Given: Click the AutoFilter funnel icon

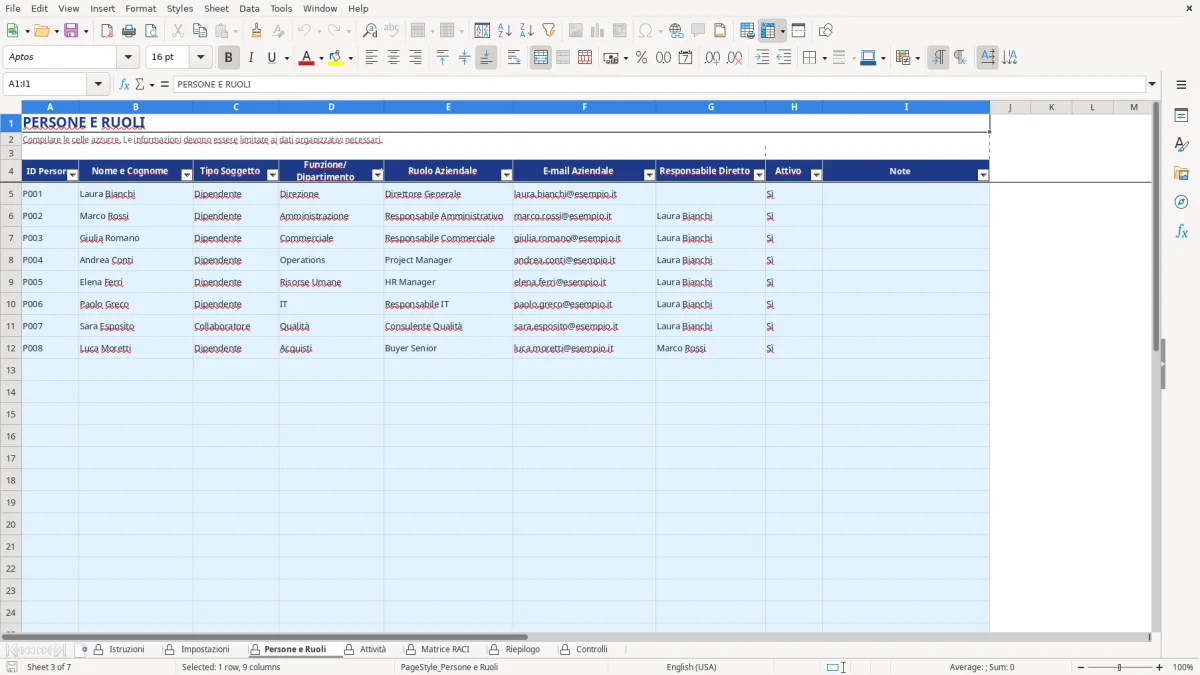Looking at the screenshot, I should 548,31.
